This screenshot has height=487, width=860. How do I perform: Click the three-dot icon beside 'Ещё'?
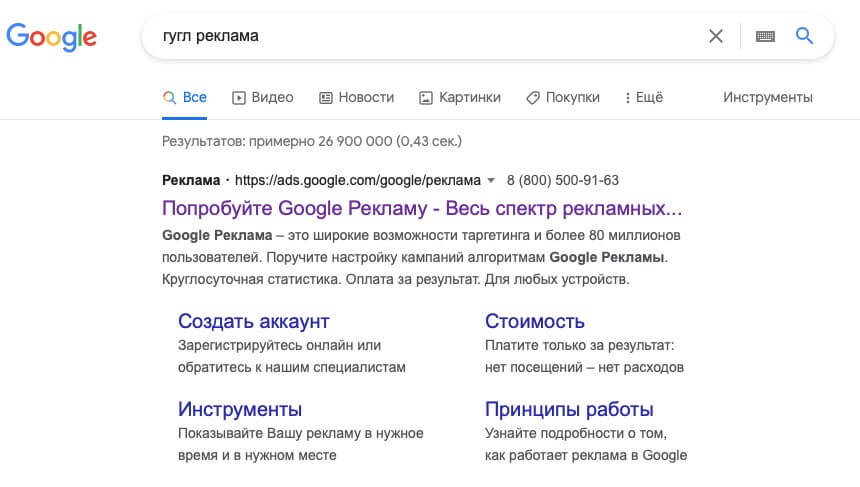627,98
